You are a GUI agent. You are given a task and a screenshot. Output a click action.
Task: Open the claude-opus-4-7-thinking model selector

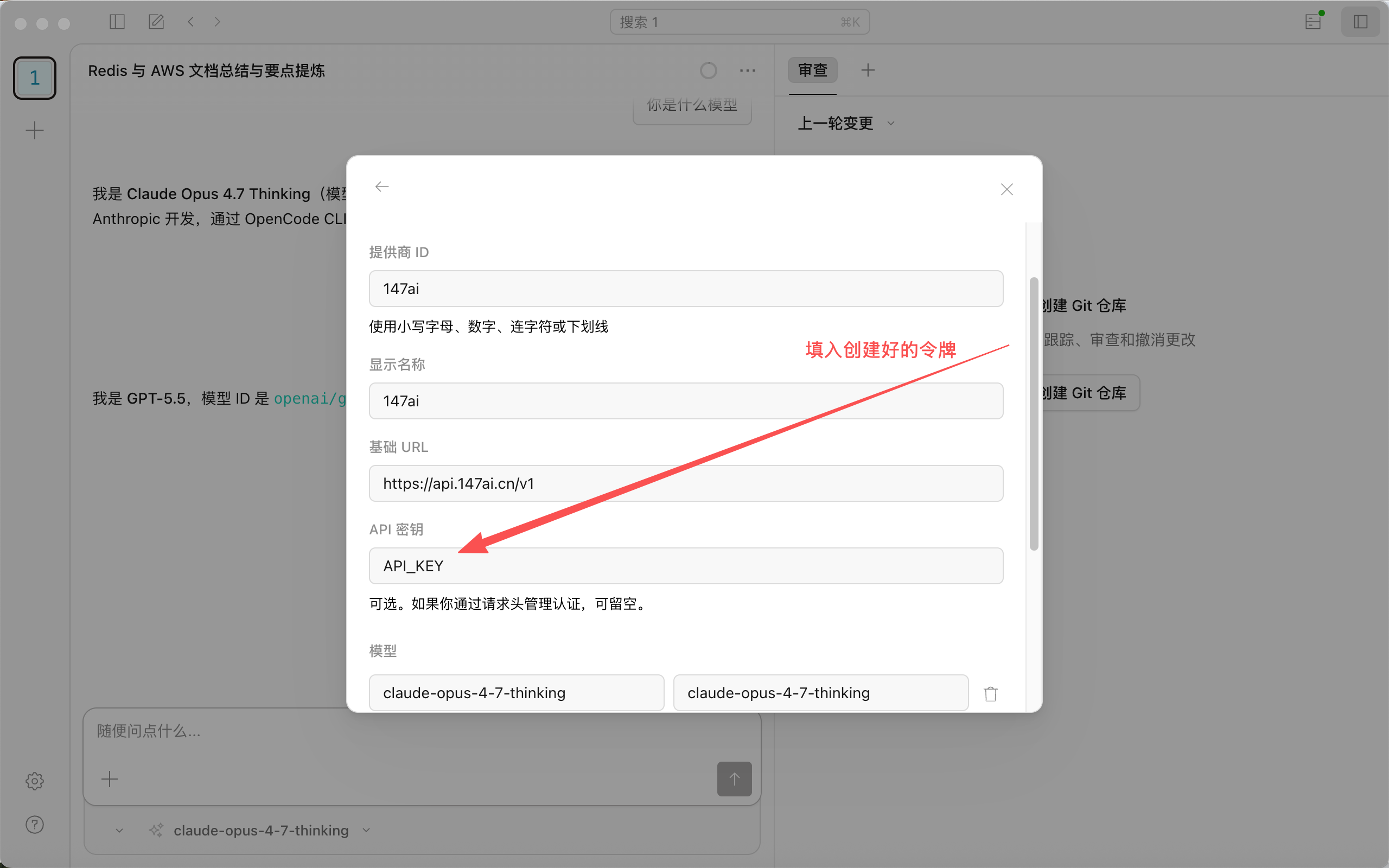coord(261,830)
